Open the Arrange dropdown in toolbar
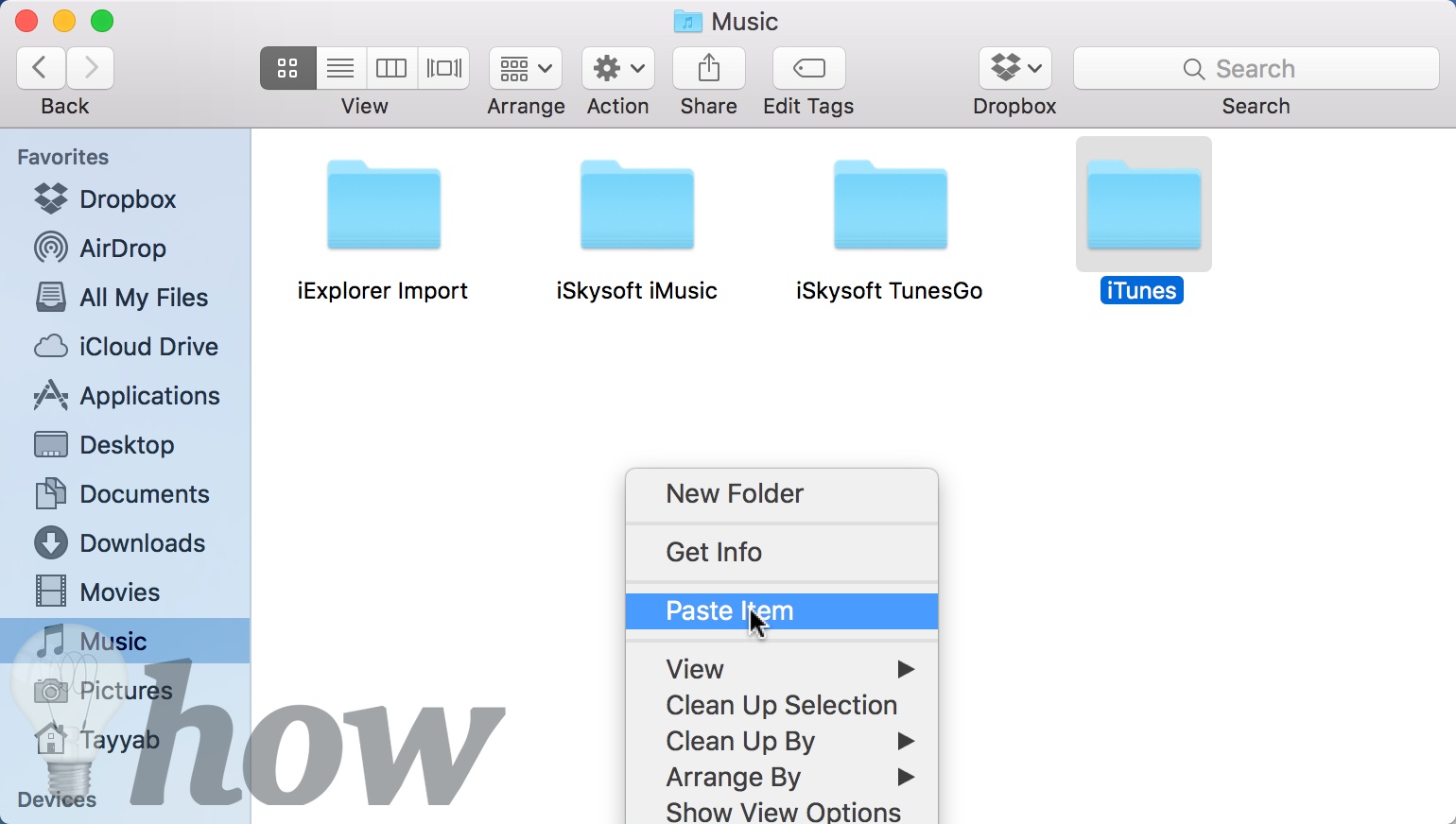Image resolution: width=1456 pixels, height=824 pixels. point(526,68)
